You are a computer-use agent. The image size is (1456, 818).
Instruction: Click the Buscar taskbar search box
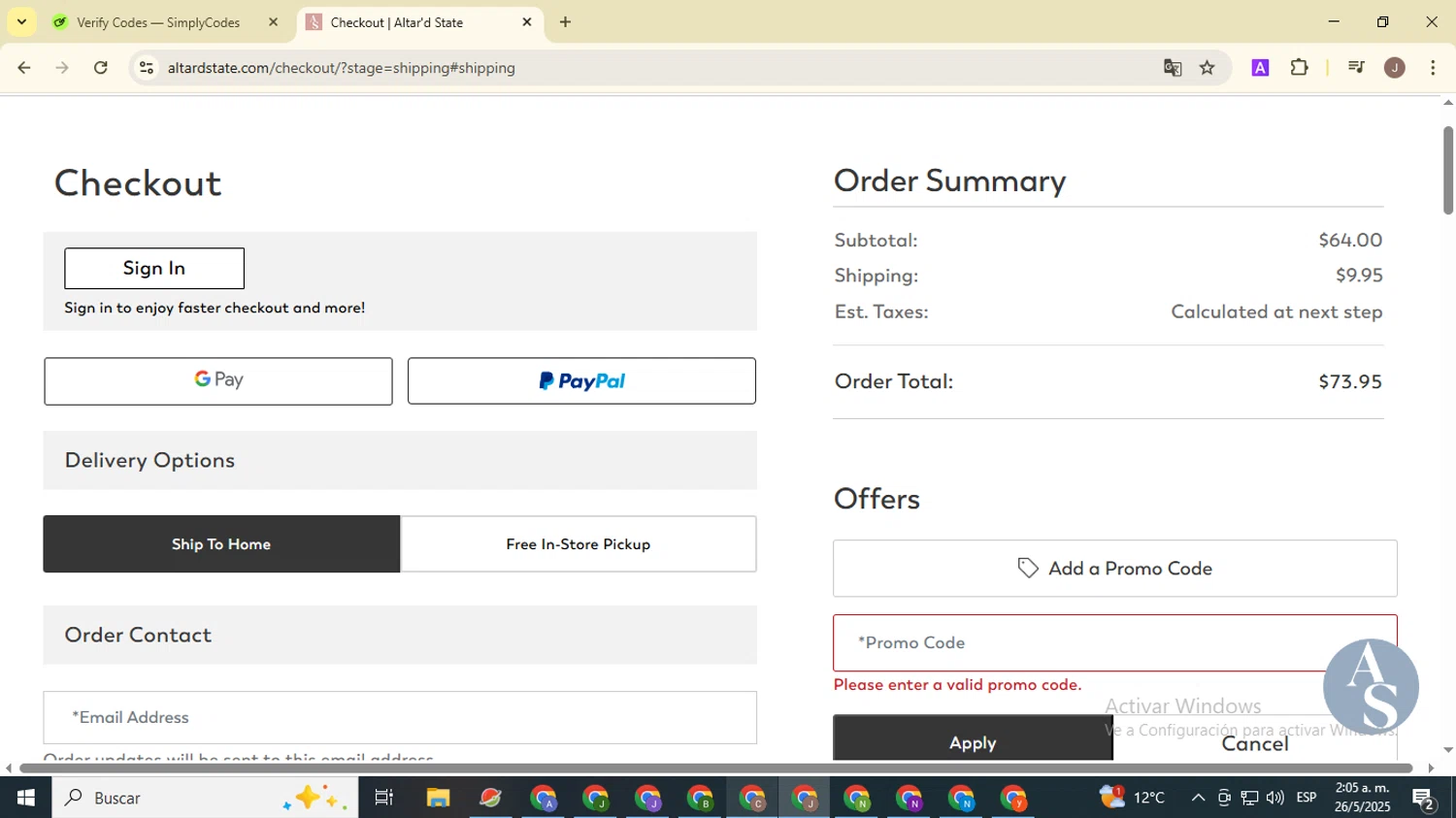tap(205, 798)
